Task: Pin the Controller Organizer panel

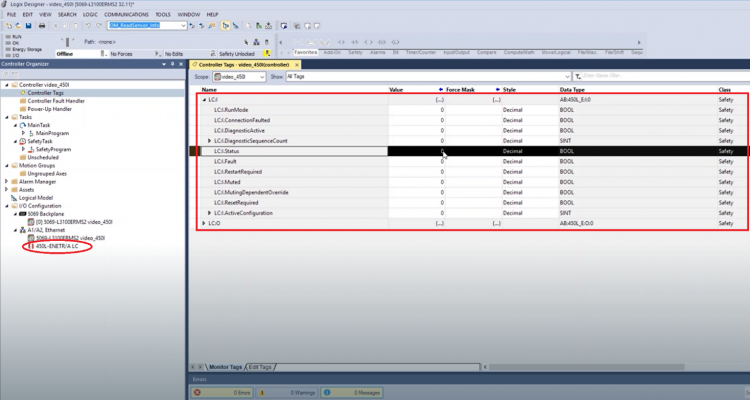Action: point(172,64)
